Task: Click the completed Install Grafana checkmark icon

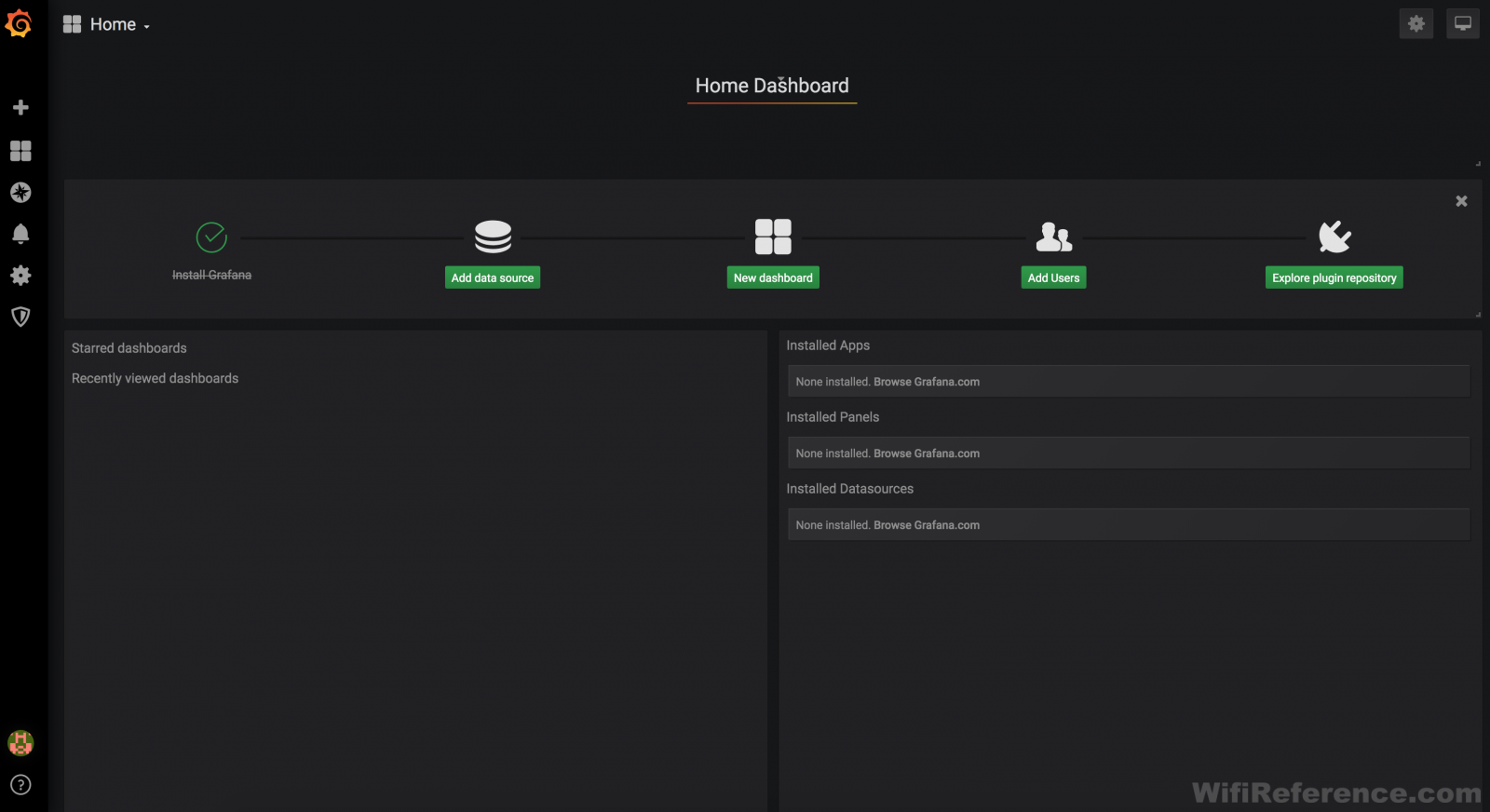Action: [x=211, y=237]
